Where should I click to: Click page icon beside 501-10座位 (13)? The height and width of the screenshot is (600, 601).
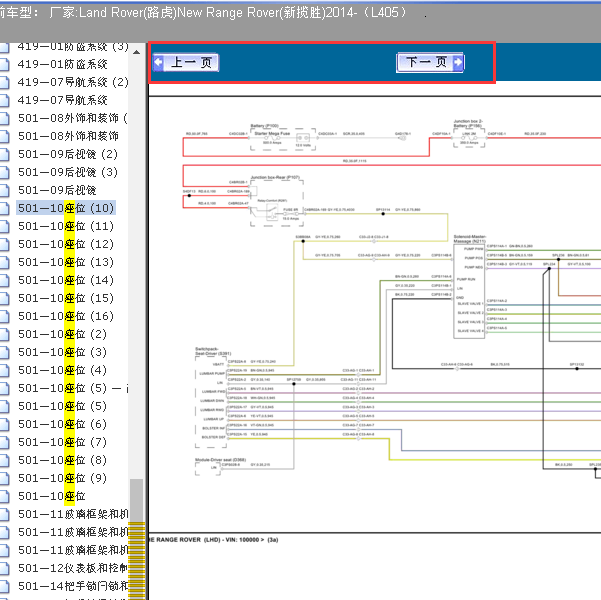[4, 263]
